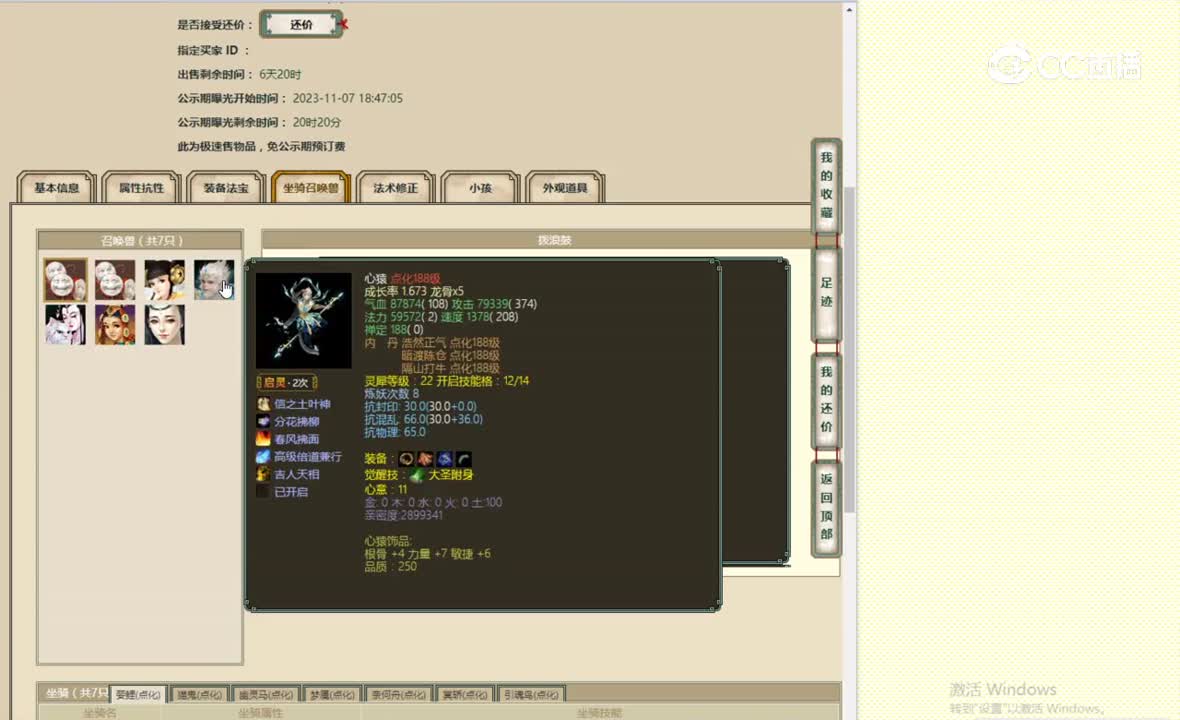Click the 信之土叶神 skill icon
This screenshot has width=1180, height=720.
(x=263, y=404)
